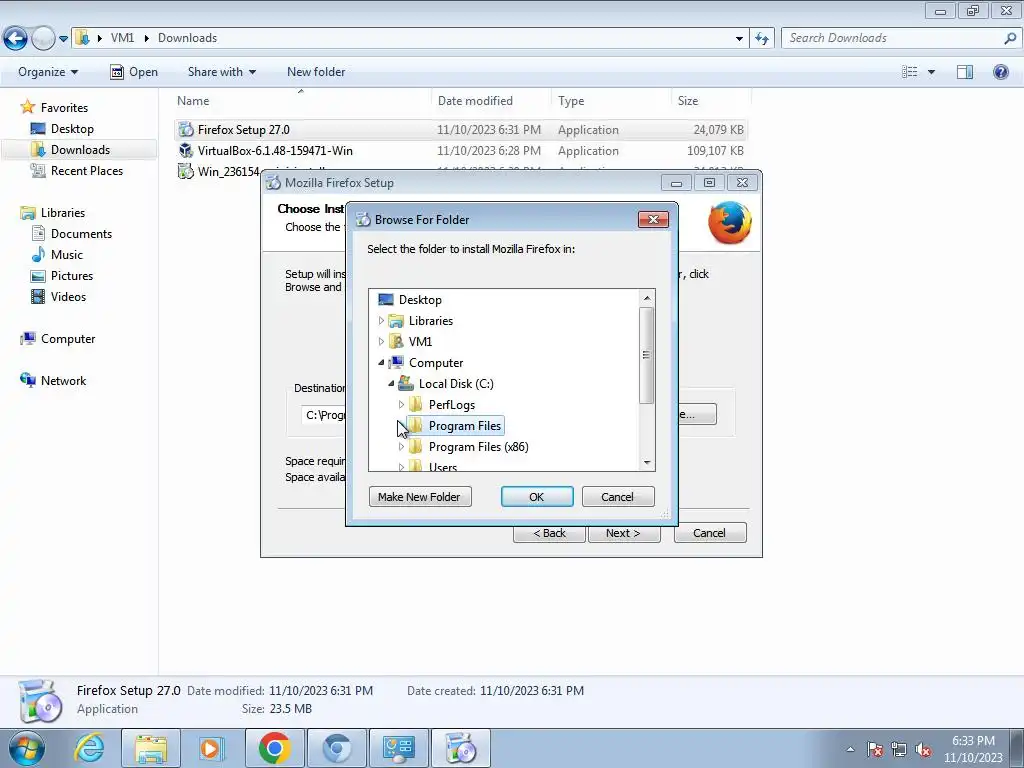This screenshot has height=768, width=1024.
Task: Open the Explorer help question mark icon
Action: pyautogui.click(x=1000, y=72)
